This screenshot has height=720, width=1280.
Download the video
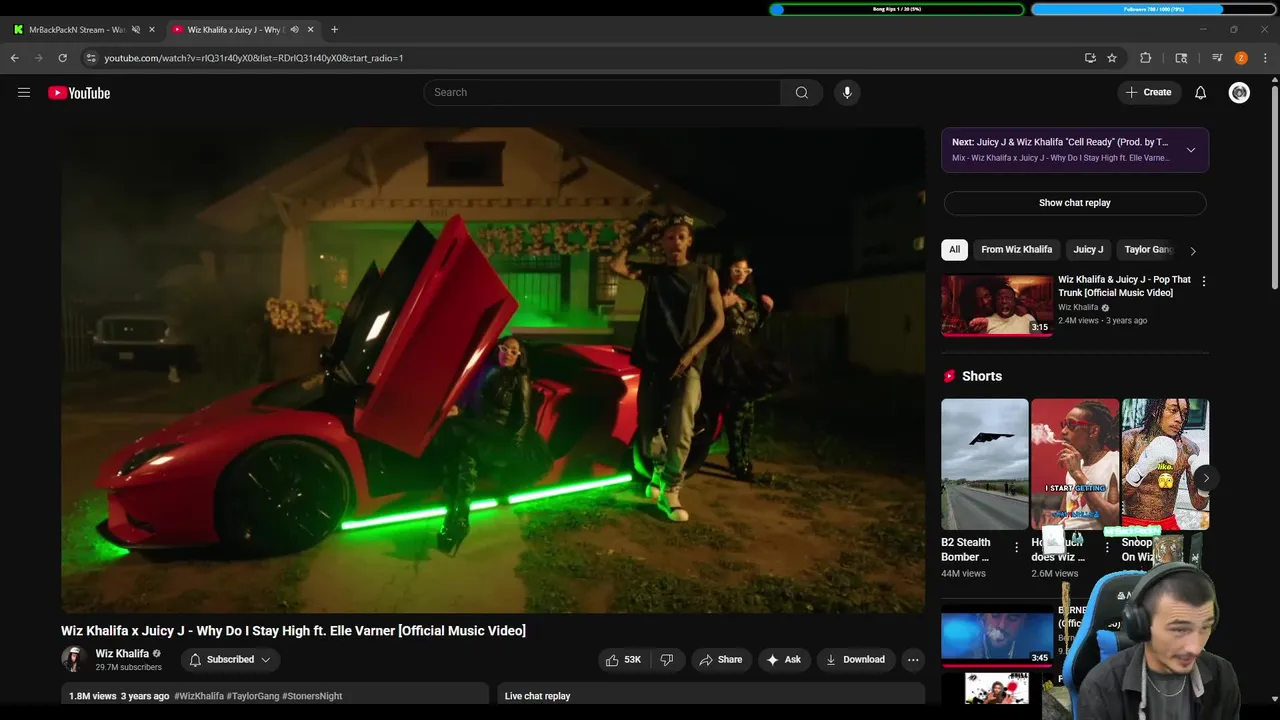point(855,659)
